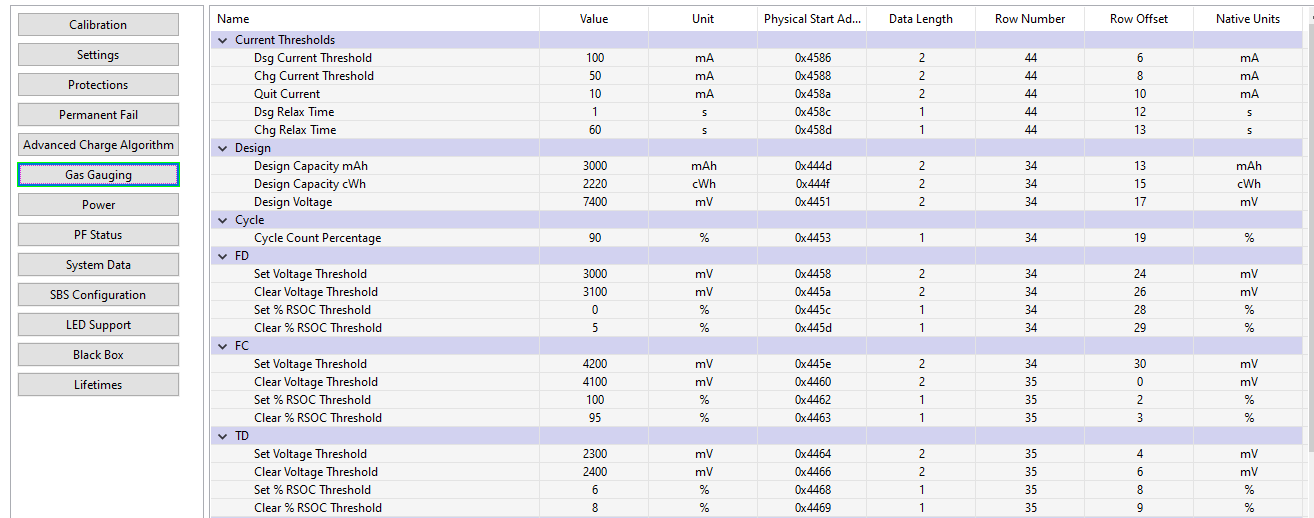Go to the Protections section
Viewport: 1314px width, 518px height.
click(x=98, y=85)
